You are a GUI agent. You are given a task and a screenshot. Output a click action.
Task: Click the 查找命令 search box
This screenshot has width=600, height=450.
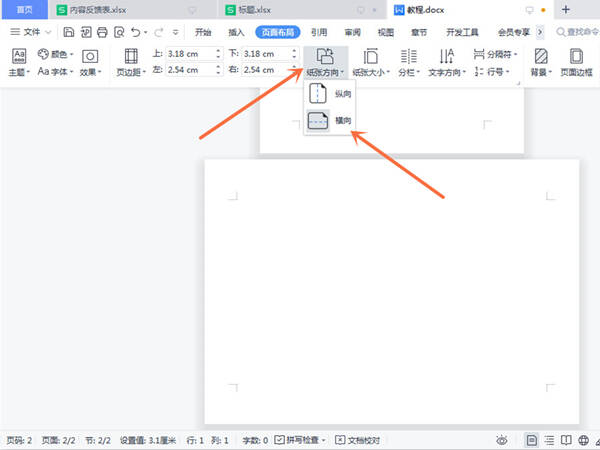(578, 32)
